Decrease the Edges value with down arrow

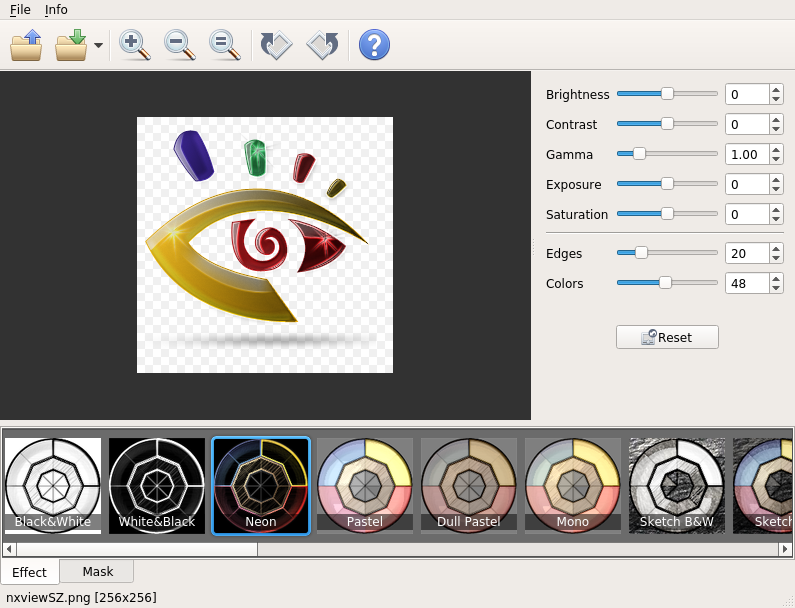point(776,259)
